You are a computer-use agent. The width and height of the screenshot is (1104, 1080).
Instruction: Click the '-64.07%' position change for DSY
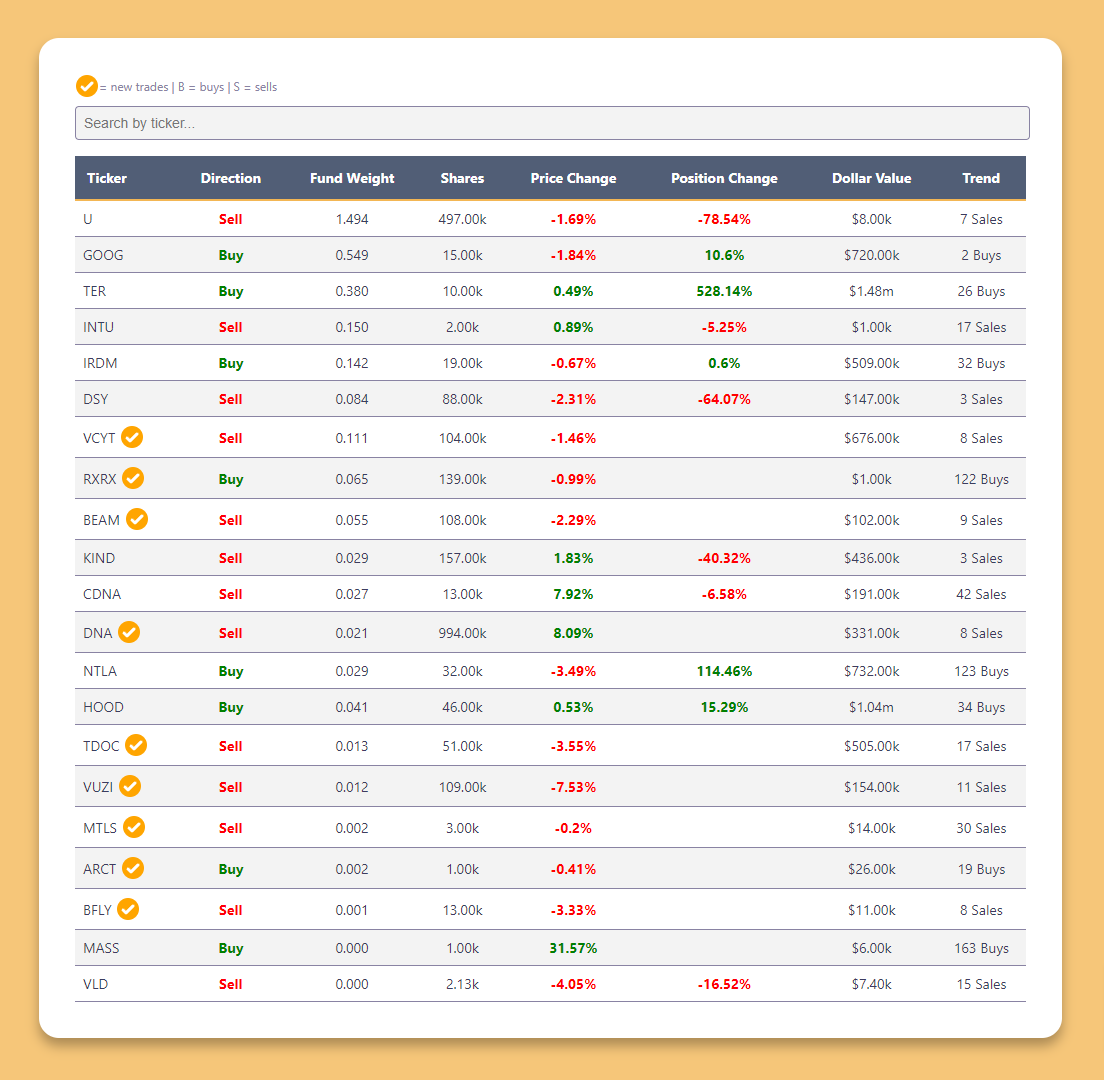(724, 398)
